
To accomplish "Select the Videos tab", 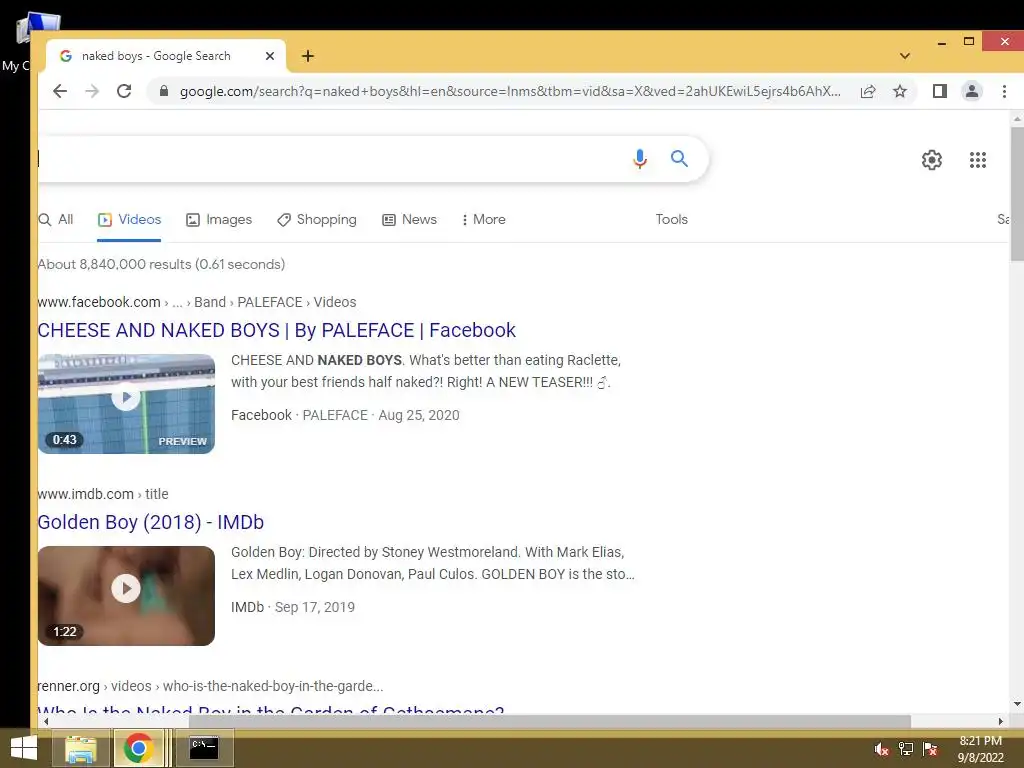I will point(129,219).
